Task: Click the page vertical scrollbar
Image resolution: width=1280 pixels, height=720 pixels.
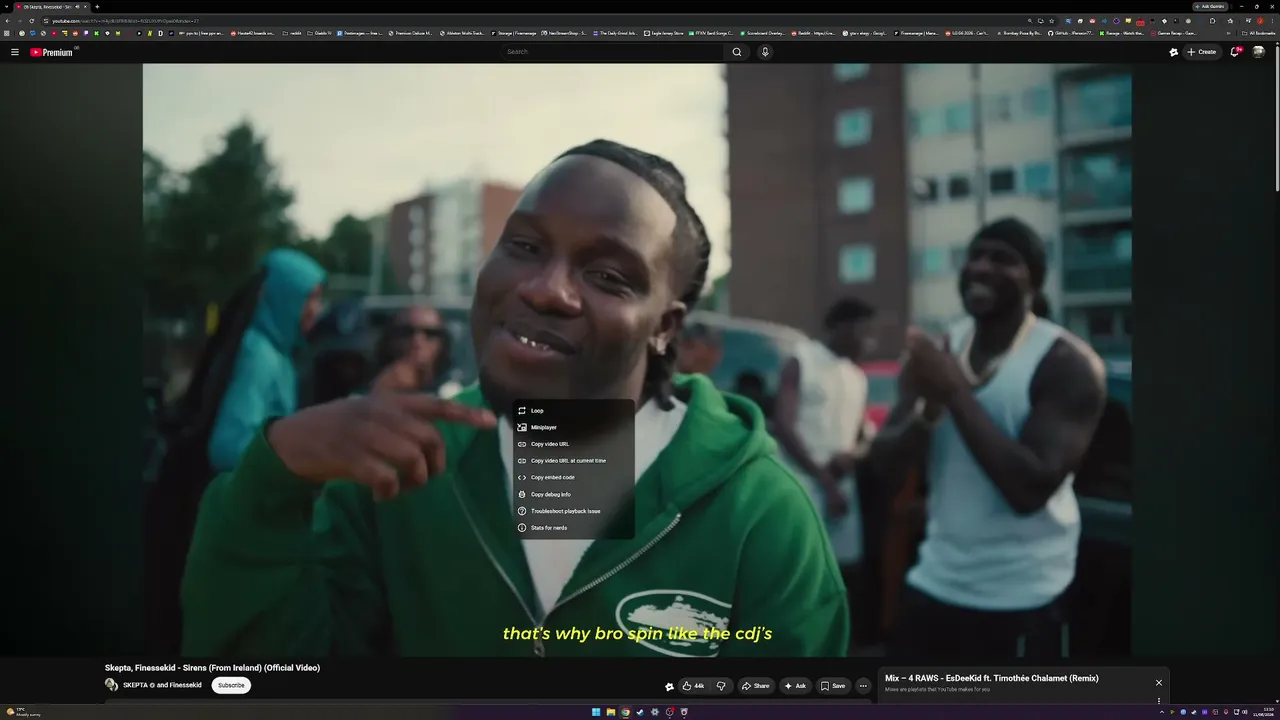Action: [1276, 118]
